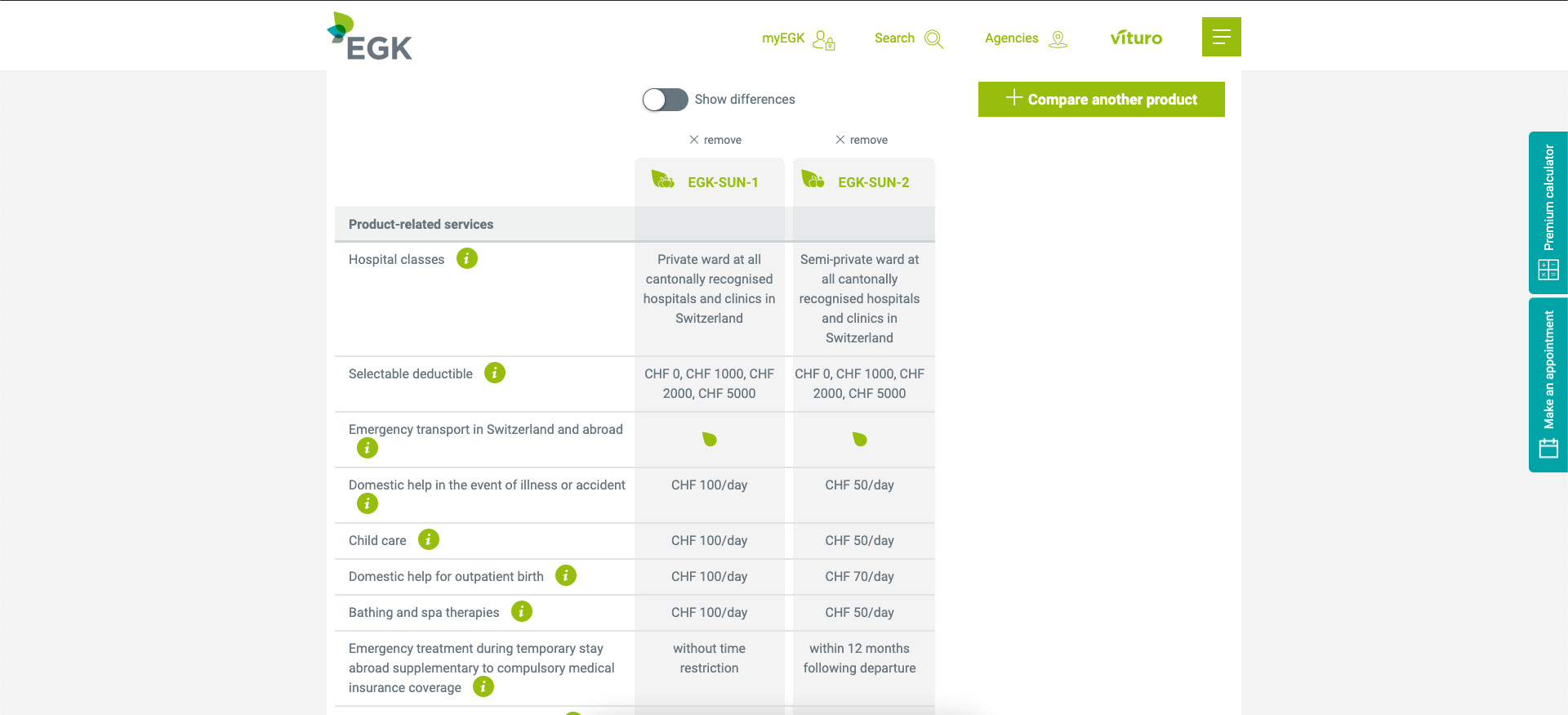Image resolution: width=1568 pixels, height=715 pixels.
Task: Open the Premium calculator side tab
Action: [x=1548, y=212]
